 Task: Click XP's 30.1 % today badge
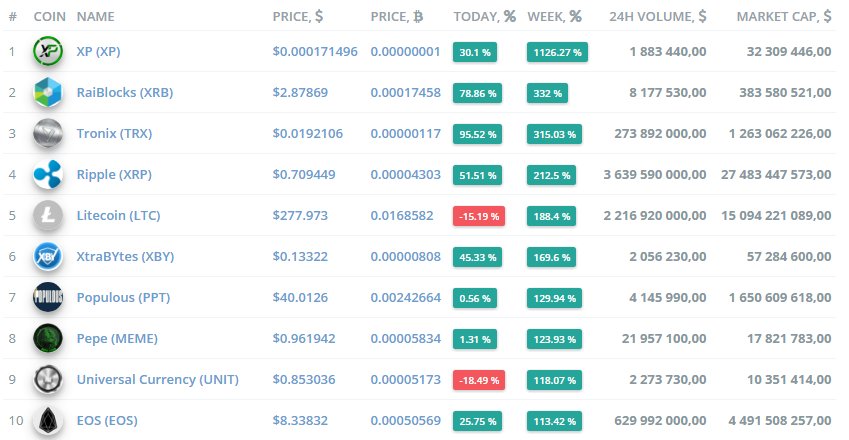coord(475,52)
